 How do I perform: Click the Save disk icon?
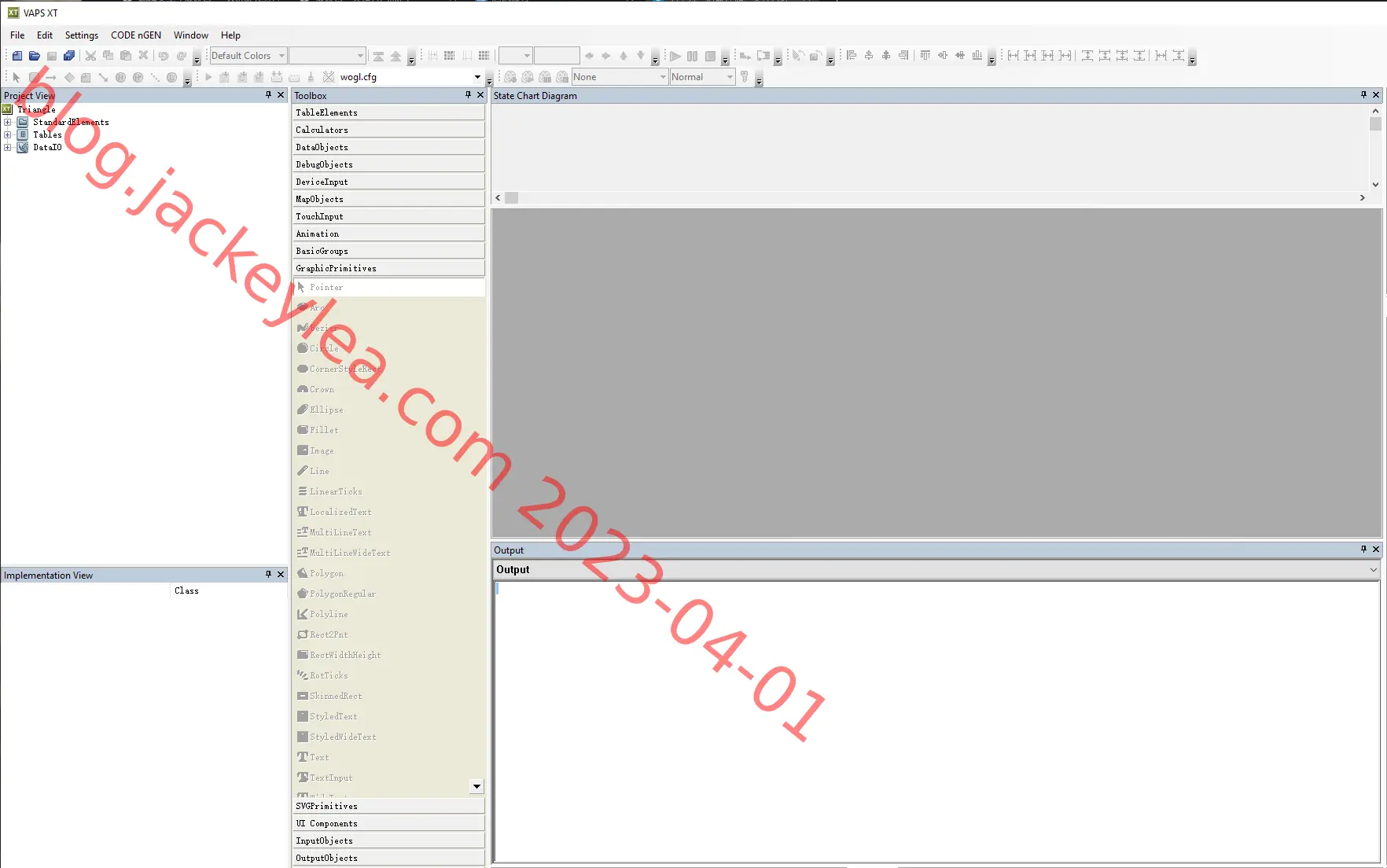[51, 56]
